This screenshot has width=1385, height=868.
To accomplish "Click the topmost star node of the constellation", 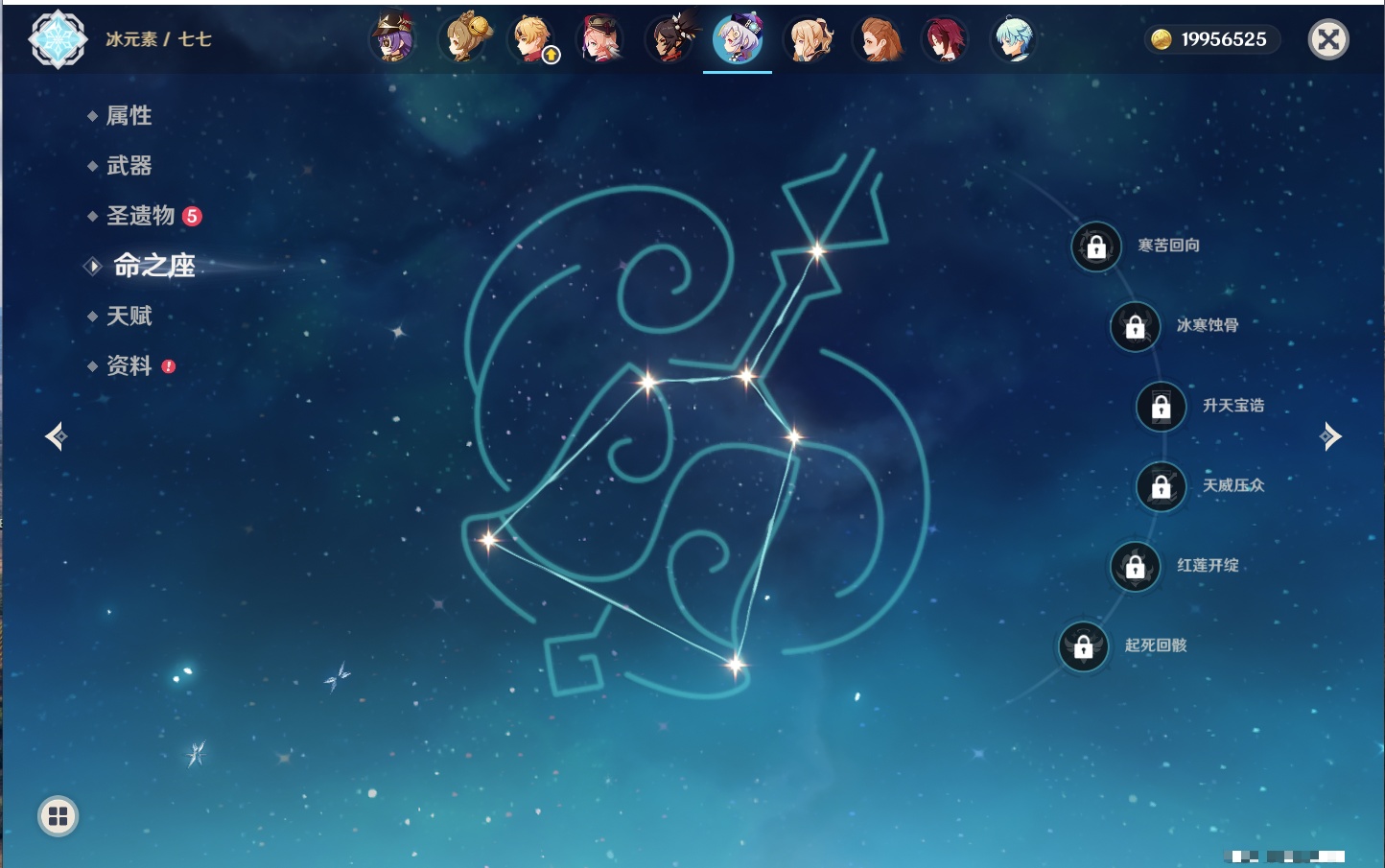I will pyautogui.click(x=817, y=252).
